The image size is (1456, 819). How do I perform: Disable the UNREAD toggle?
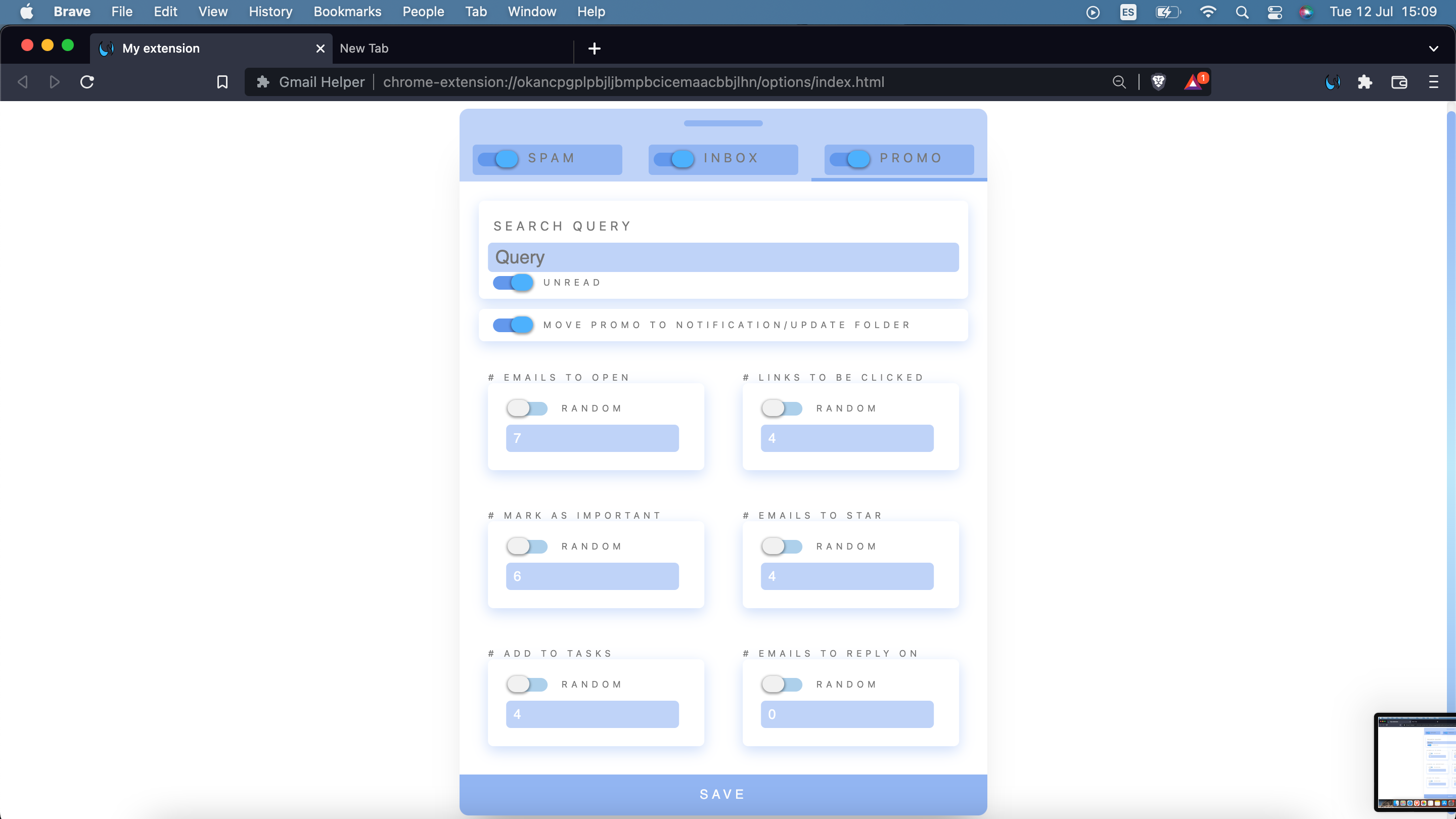(x=513, y=282)
